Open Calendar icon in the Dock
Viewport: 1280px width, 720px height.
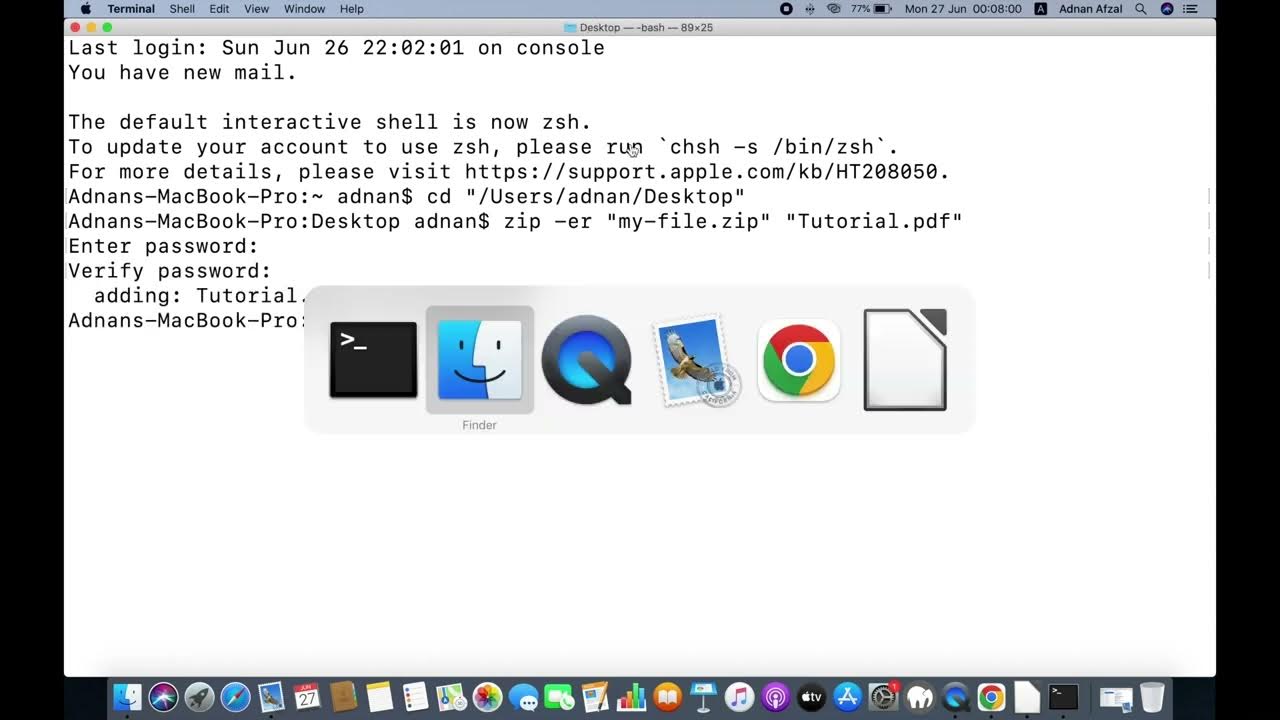[x=307, y=697]
